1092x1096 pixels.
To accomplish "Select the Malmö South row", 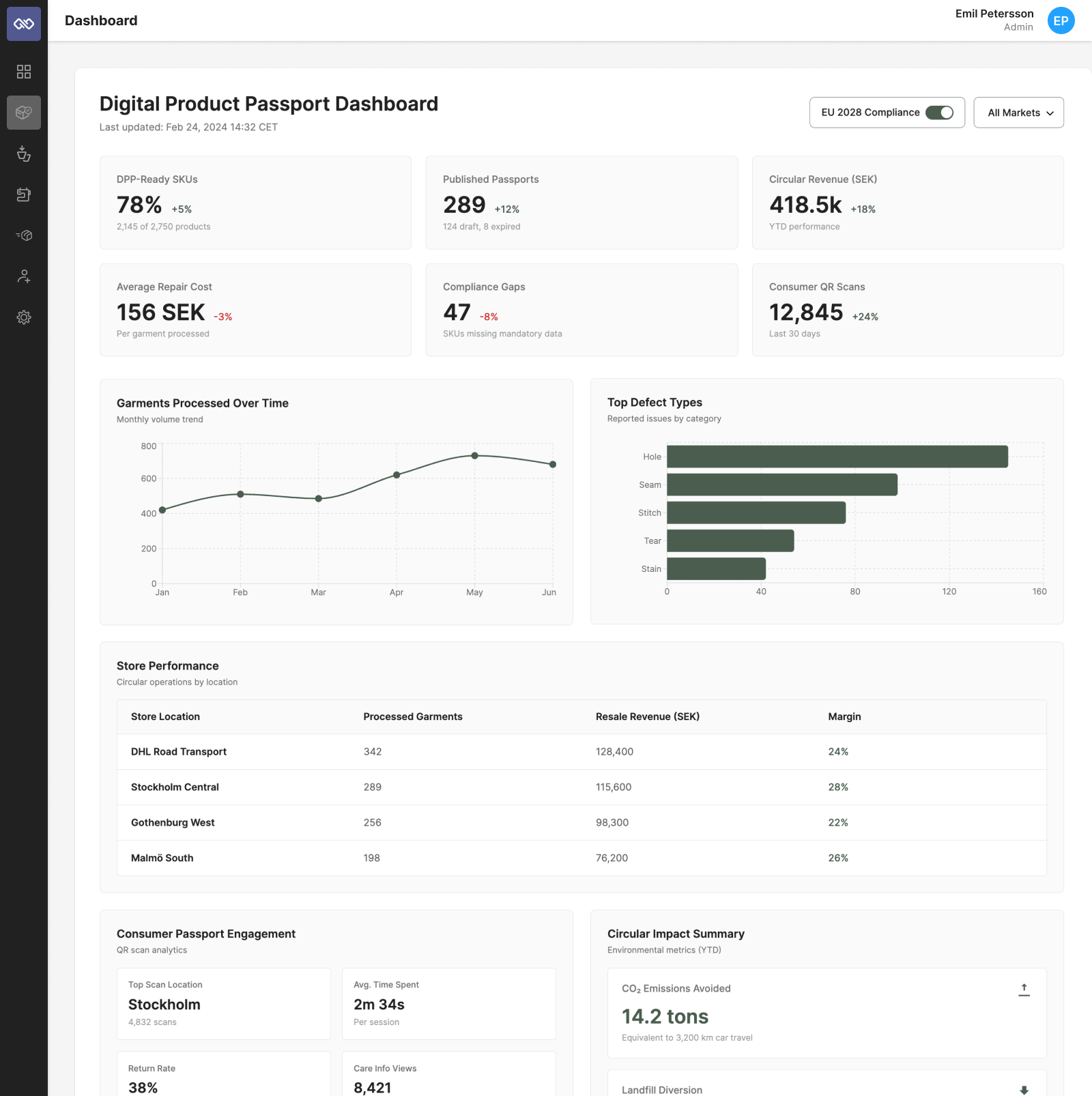I will [581, 858].
